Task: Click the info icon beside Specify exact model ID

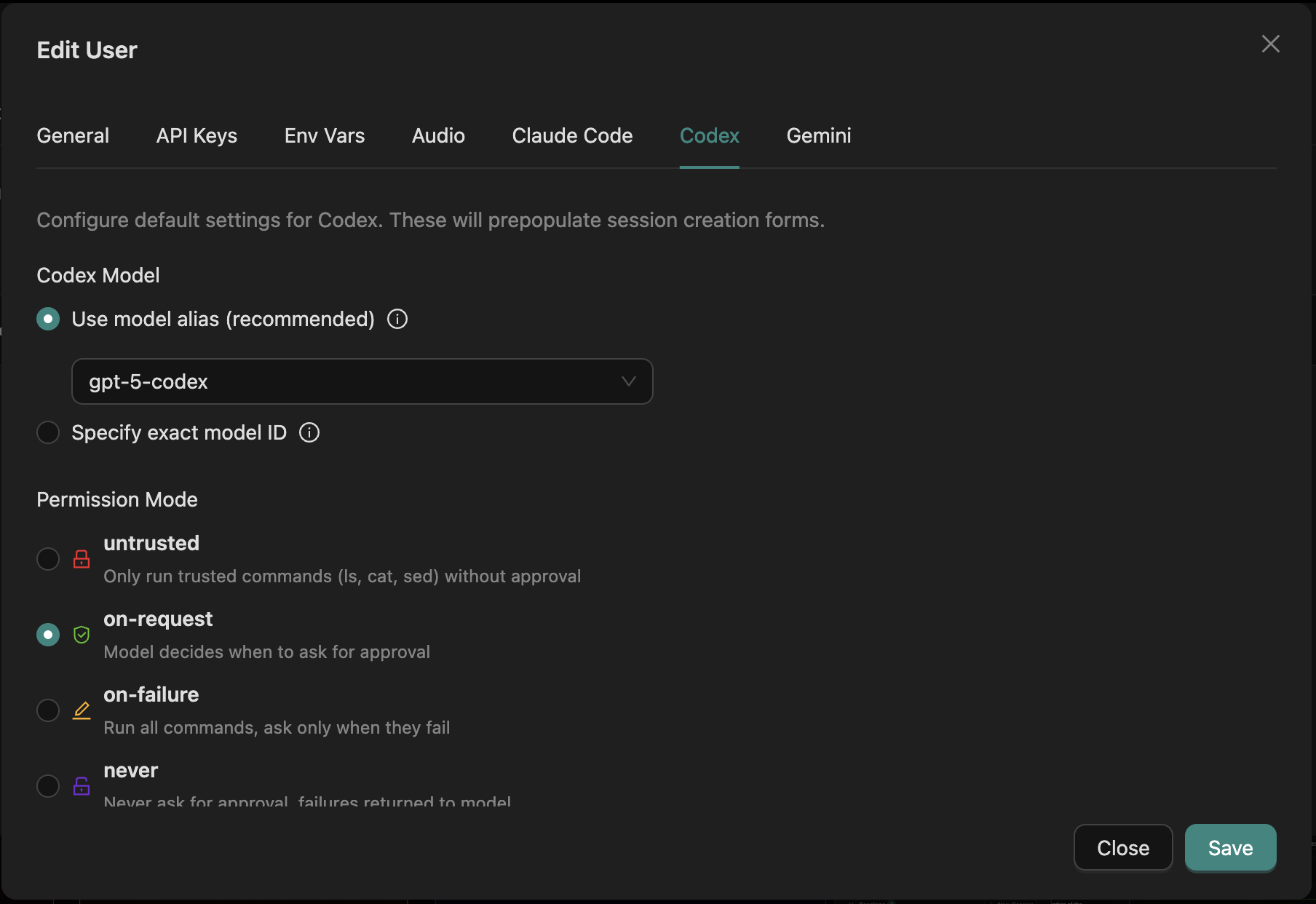Action: click(309, 432)
